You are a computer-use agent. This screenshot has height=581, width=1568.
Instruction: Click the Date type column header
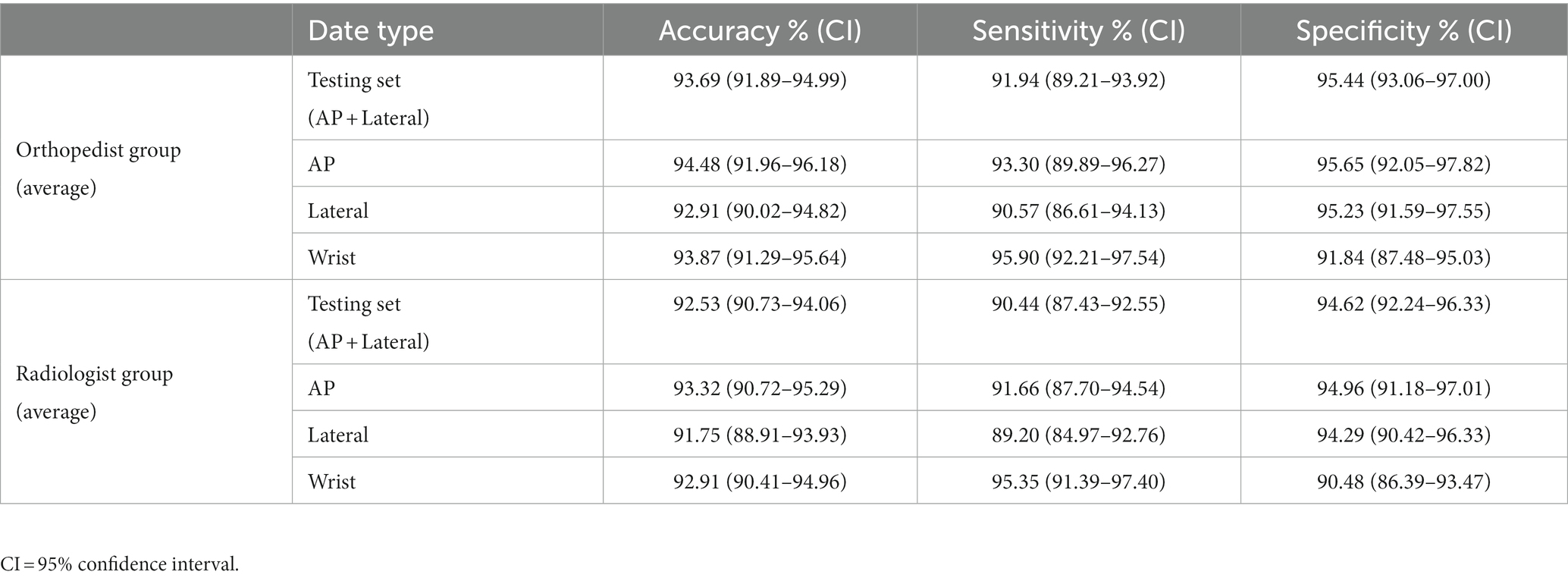click(x=371, y=31)
